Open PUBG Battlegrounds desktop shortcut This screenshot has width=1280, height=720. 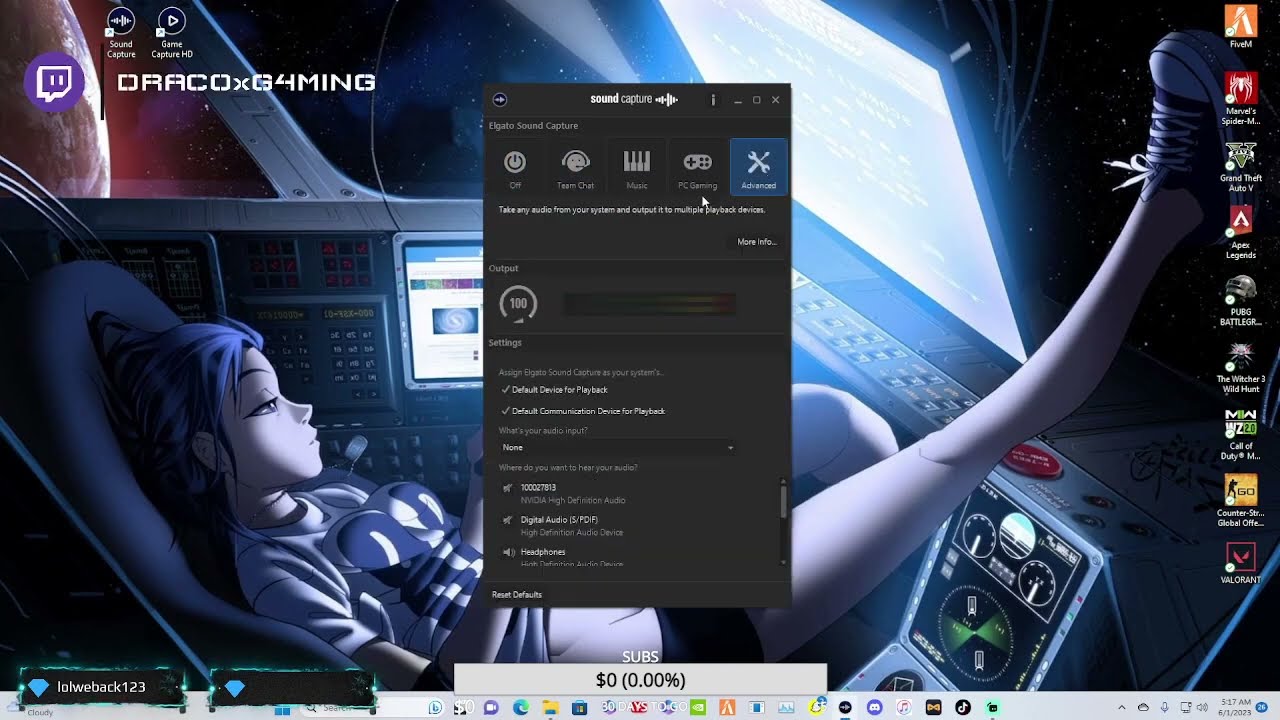click(x=1241, y=301)
